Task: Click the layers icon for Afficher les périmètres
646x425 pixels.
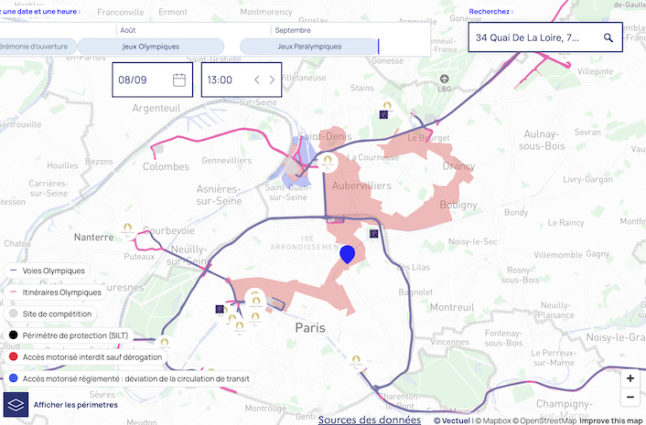Action: click(x=16, y=404)
